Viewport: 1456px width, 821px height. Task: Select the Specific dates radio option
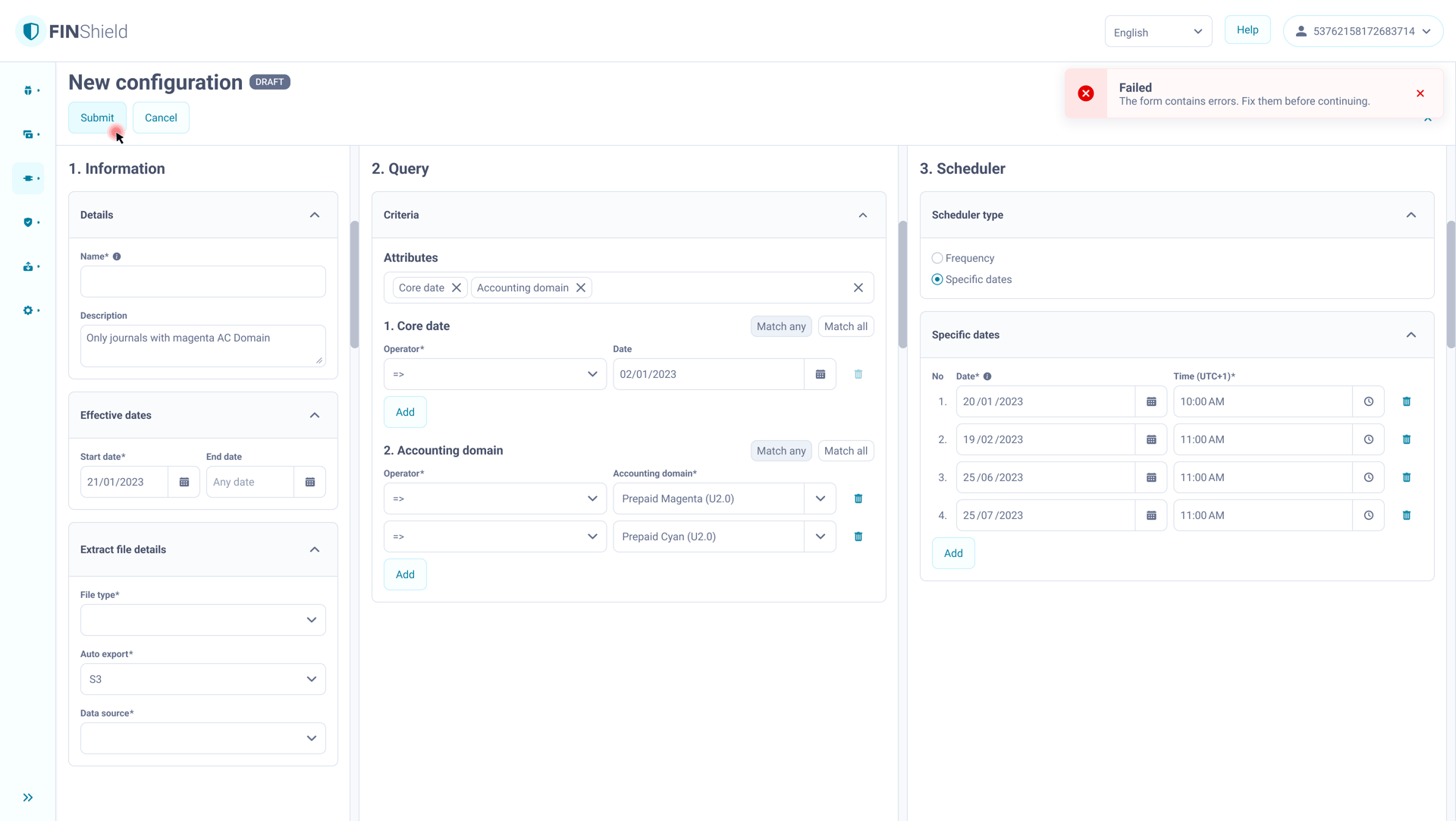pos(937,279)
